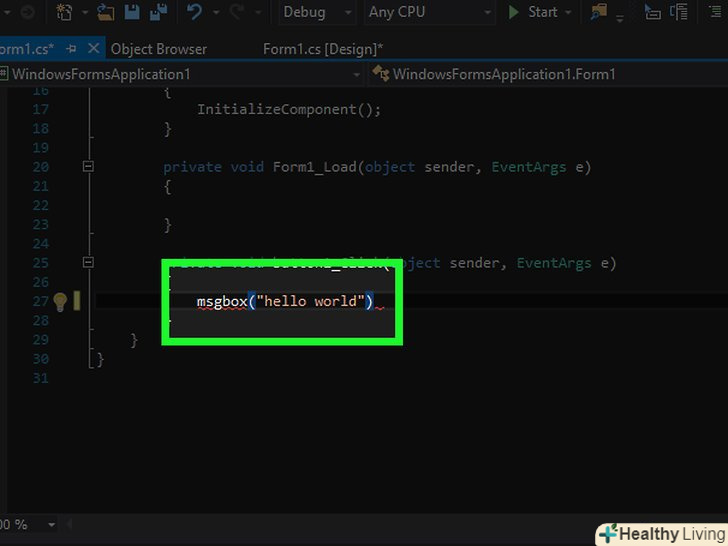Click the private keyword on line 20
The height and width of the screenshot is (546, 728).
tap(192, 167)
